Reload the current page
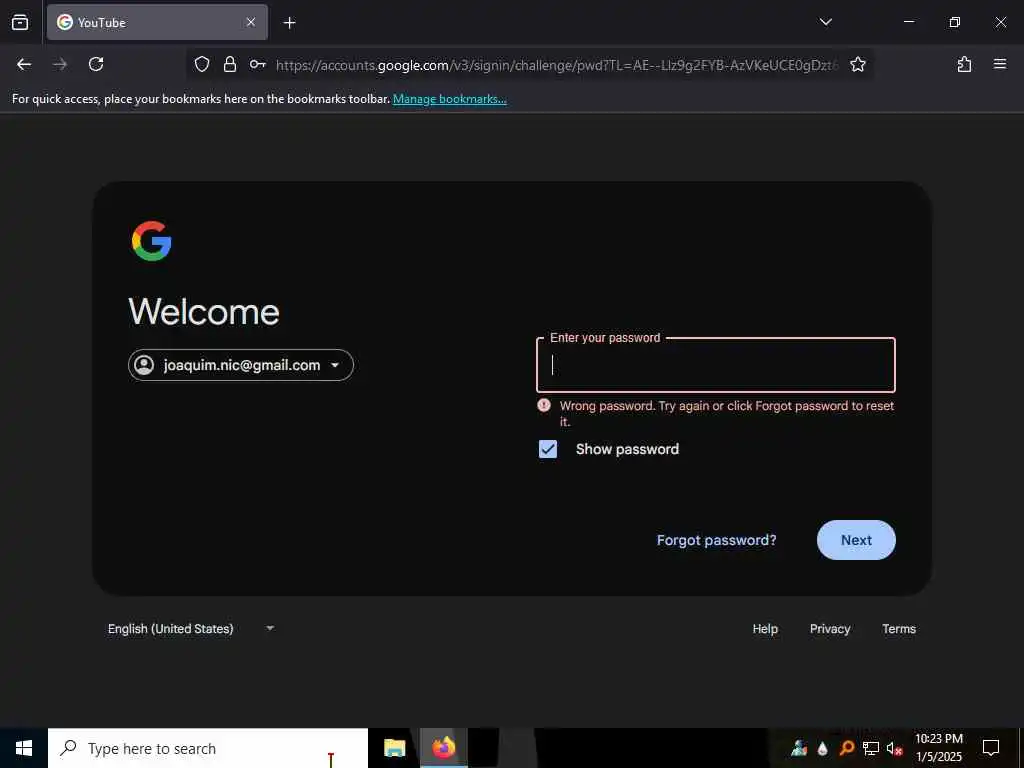This screenshot has height=768, width=1024. 96,64
